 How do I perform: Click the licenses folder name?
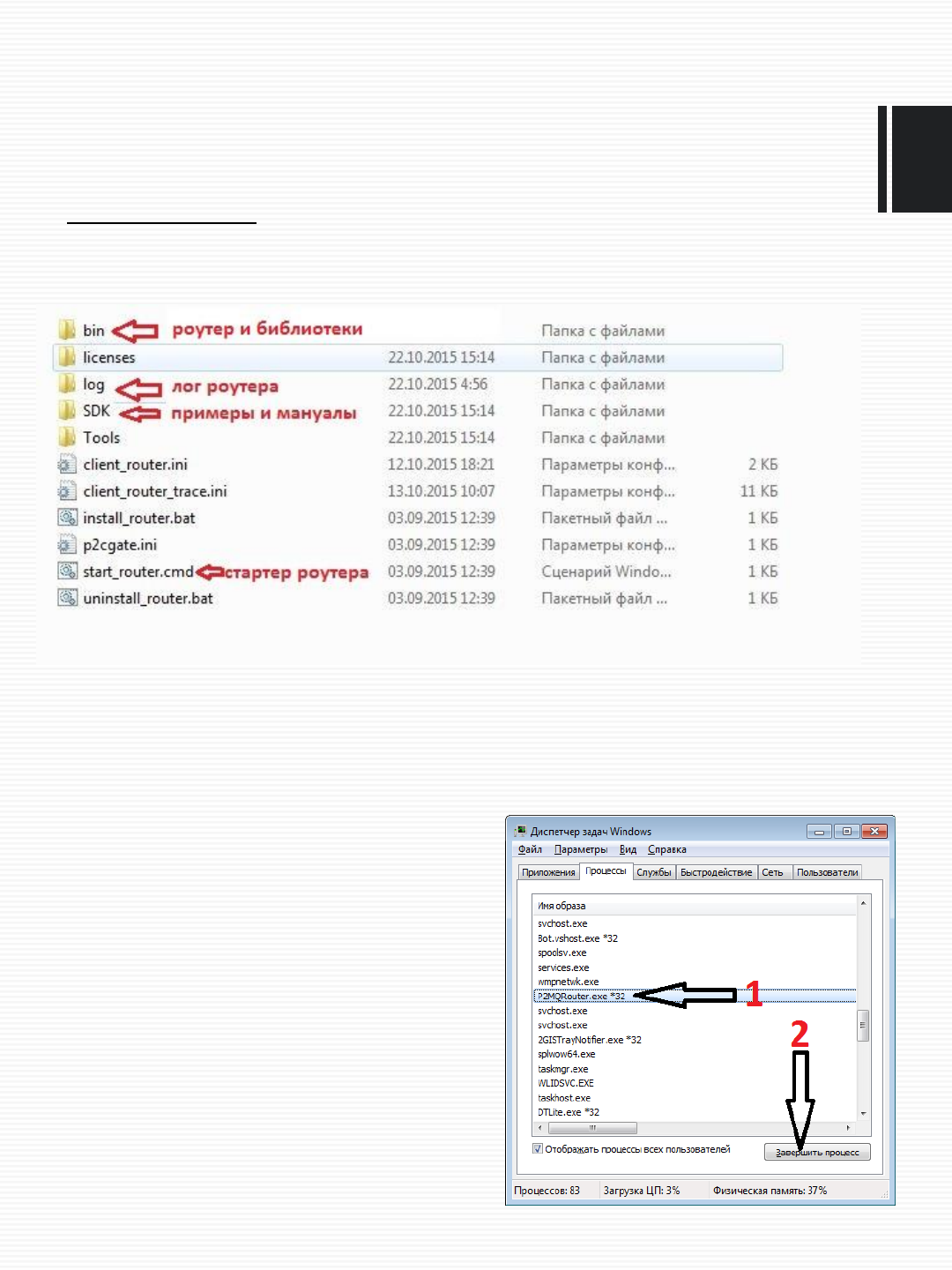click(109, 357)
